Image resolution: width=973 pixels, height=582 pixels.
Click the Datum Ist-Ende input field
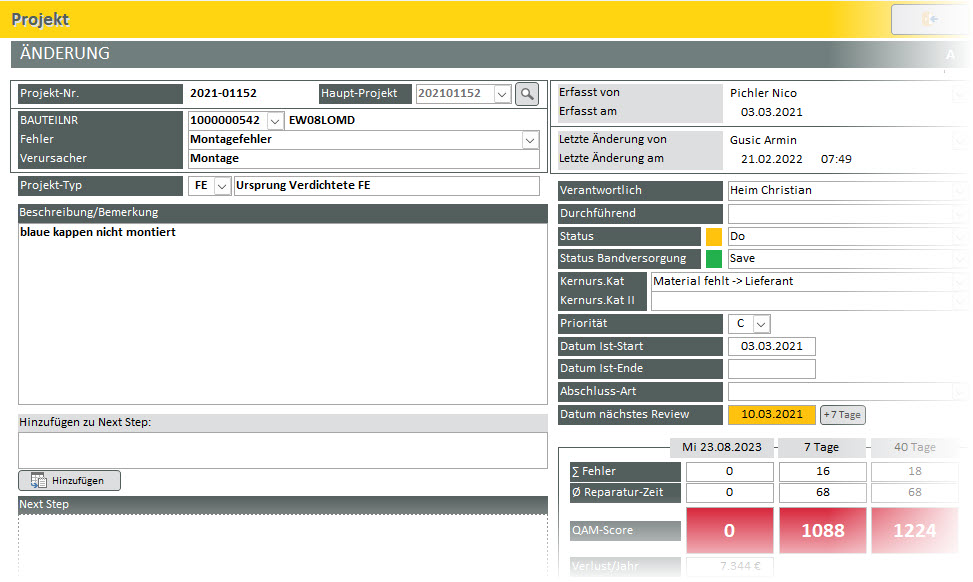(771, 369)
